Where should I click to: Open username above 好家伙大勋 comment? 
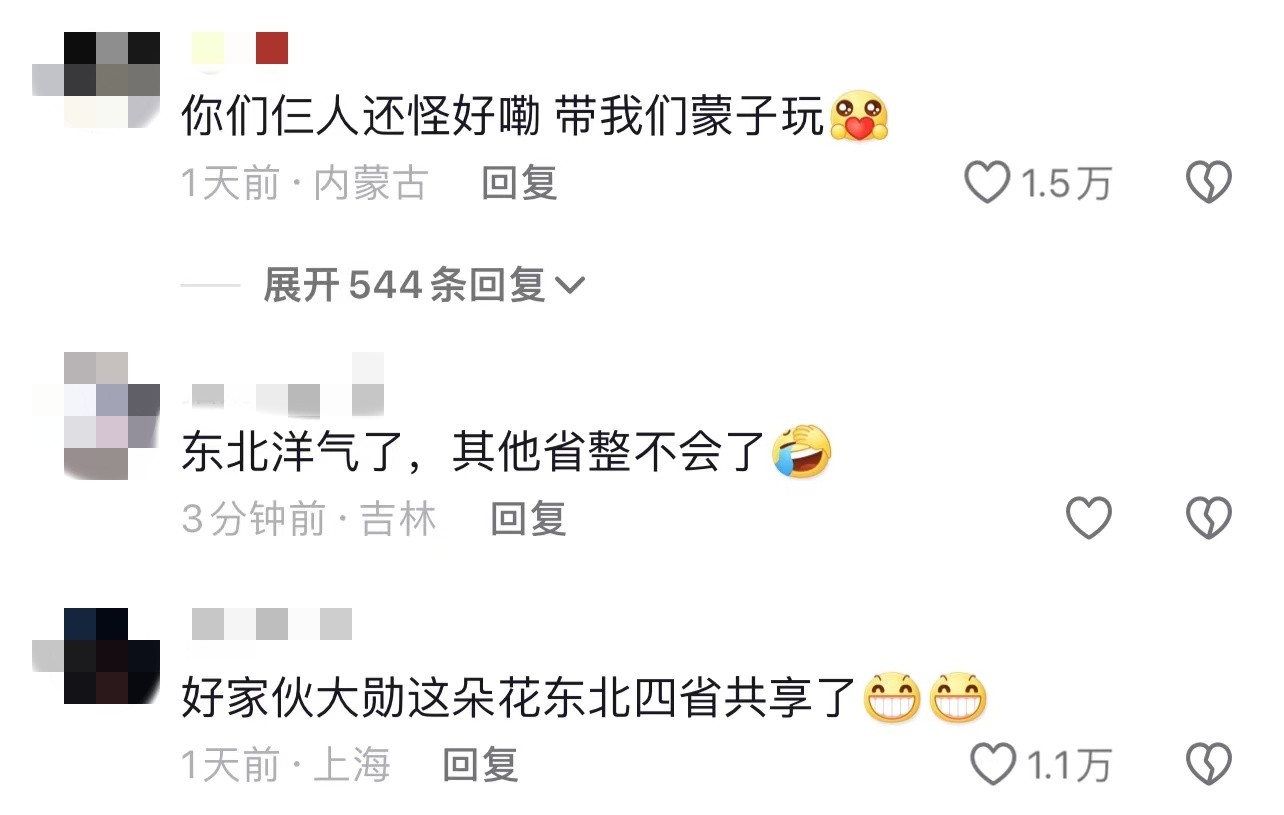tap(271, 624)
